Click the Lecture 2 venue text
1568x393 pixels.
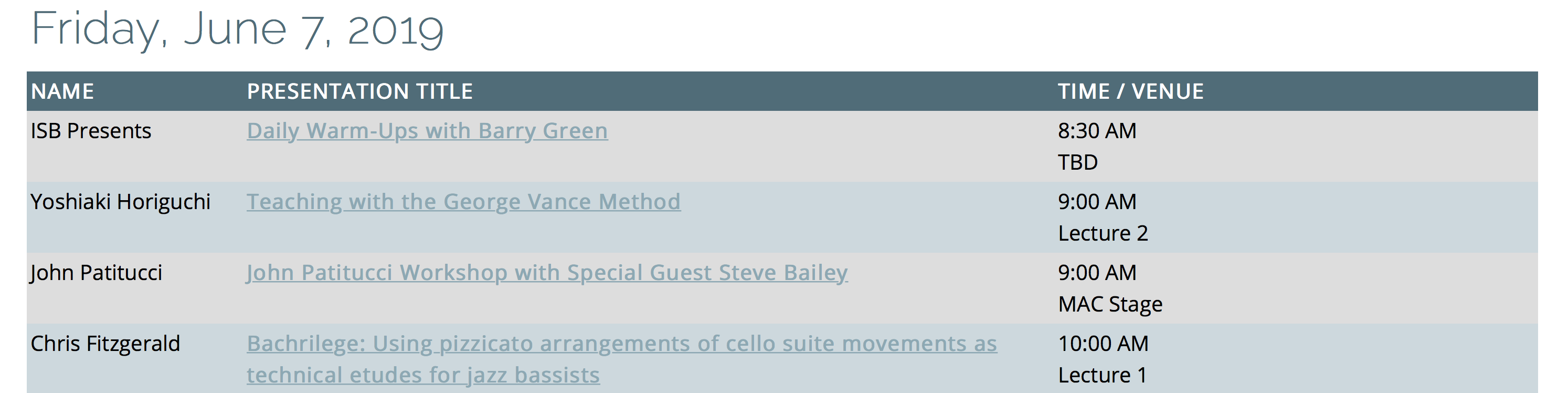(1103, 233)
